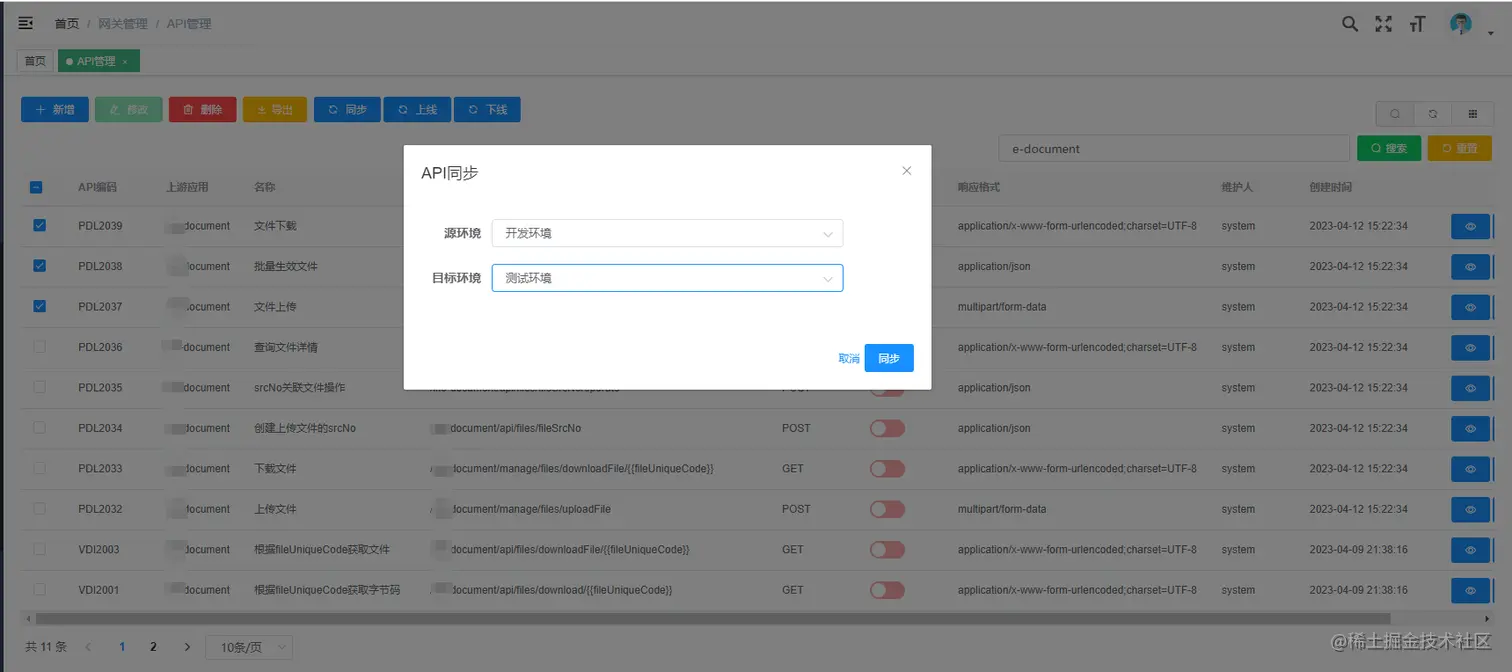The height and width of the screenshot is (672, 1512).
Task: View details of row PDL2036 via eye button
Action: click(1470, 348)
